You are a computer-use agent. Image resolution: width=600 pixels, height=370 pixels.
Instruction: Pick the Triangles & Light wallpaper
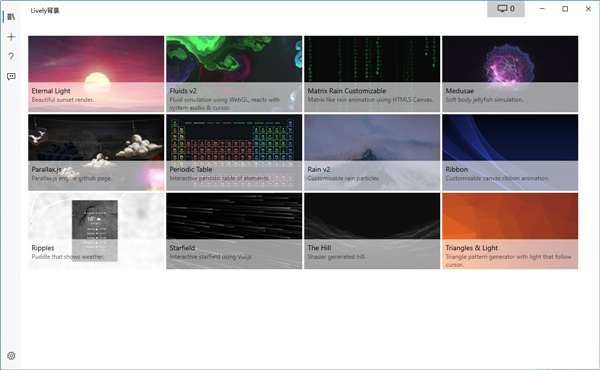coord(510,231)
